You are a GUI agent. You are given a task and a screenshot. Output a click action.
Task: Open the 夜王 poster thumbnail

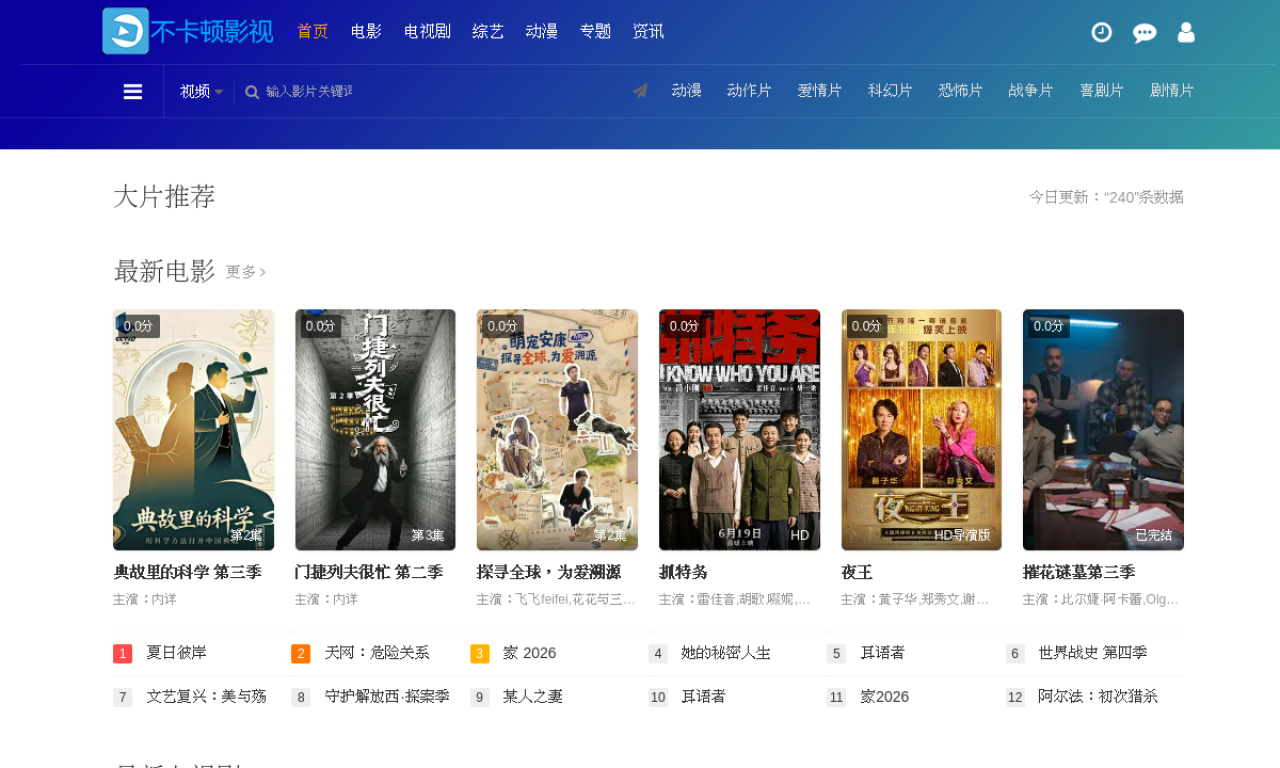click(921, 430)
